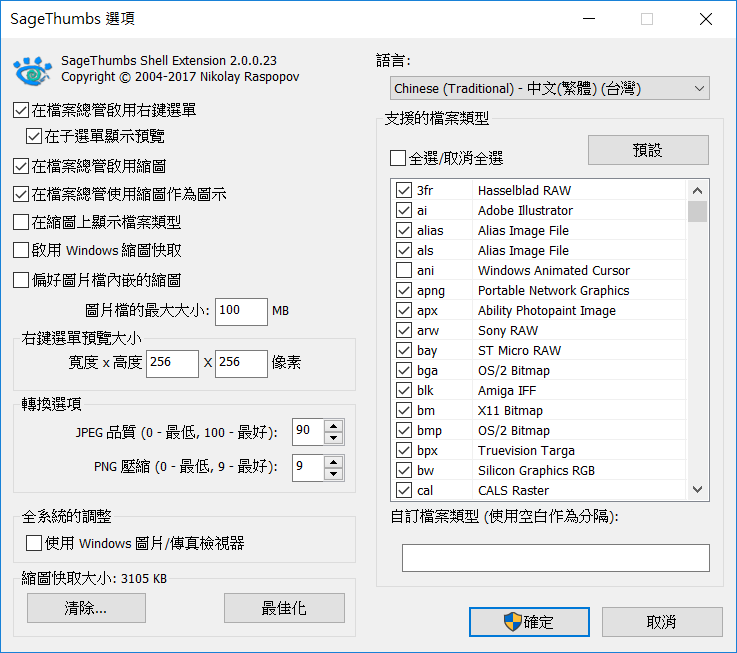
Task: Uncheck the apx Ability Photopaint type
Action: pos(404,310)
